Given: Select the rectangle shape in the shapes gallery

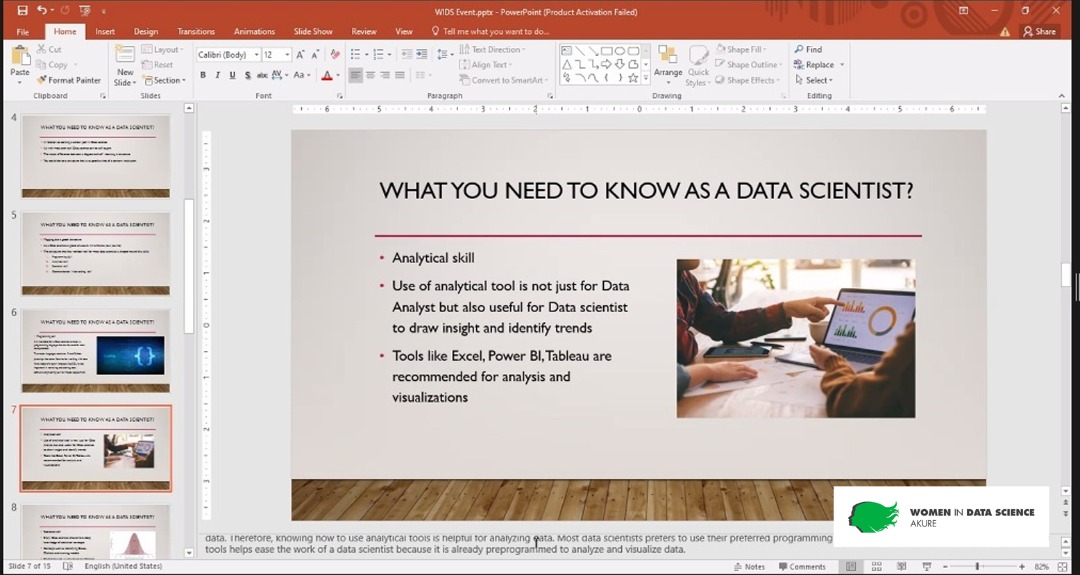Looking at the screenshot, I should (606, 51).
